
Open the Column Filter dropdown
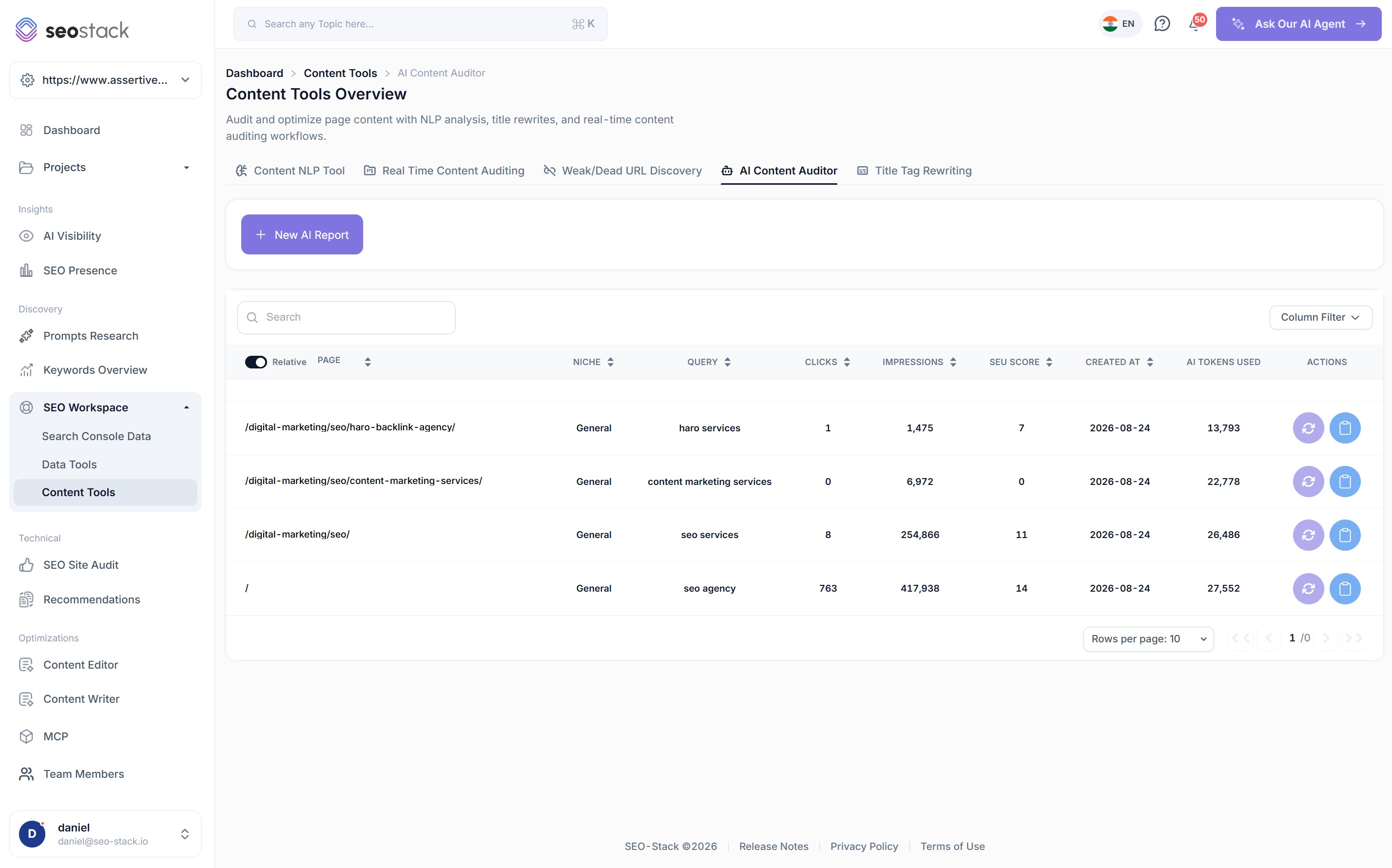[1320, 317]
